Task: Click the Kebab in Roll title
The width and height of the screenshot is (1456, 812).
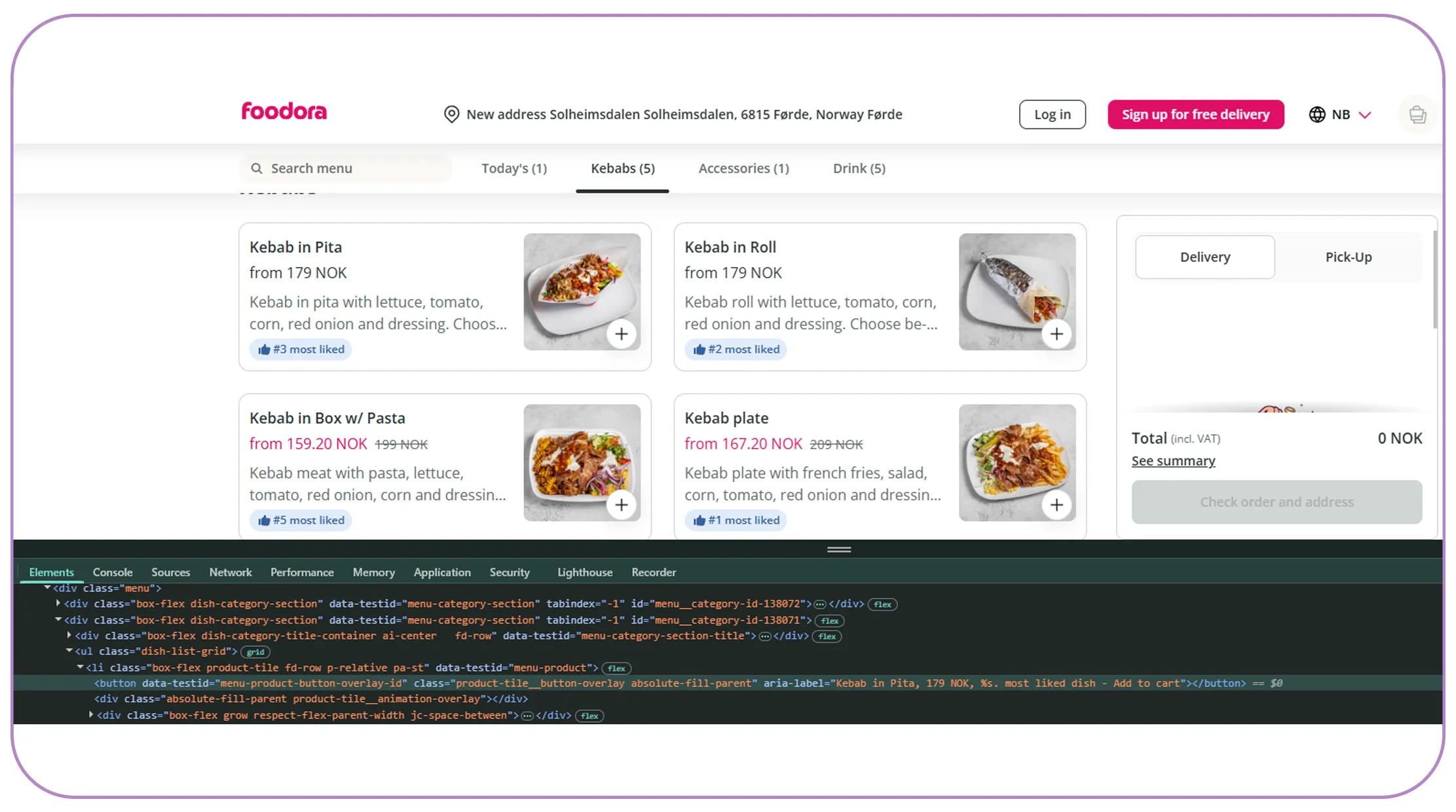Action: tap(730, 247)
